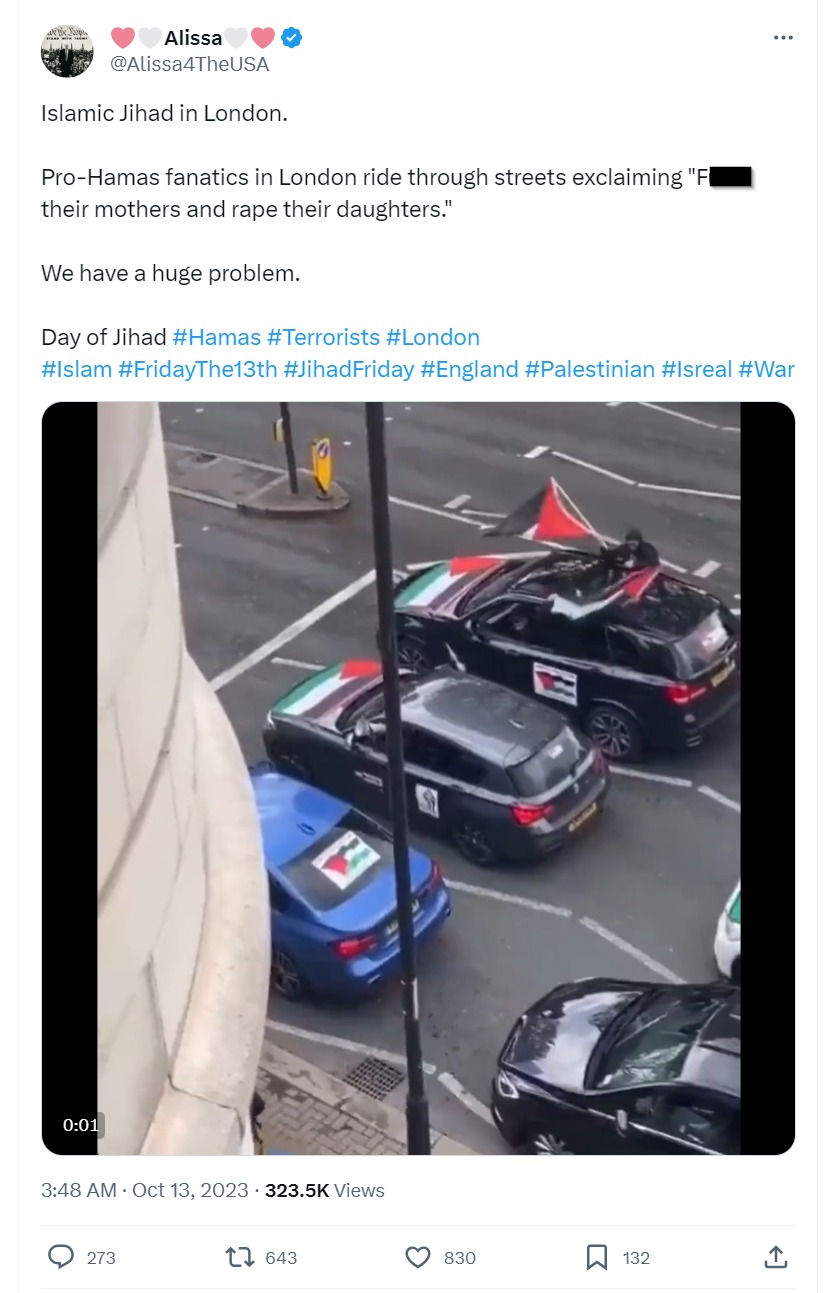This screenshot has width=835, height=1293.
Task: Open the #Palestinian hashtag
Action: point(587,369)
